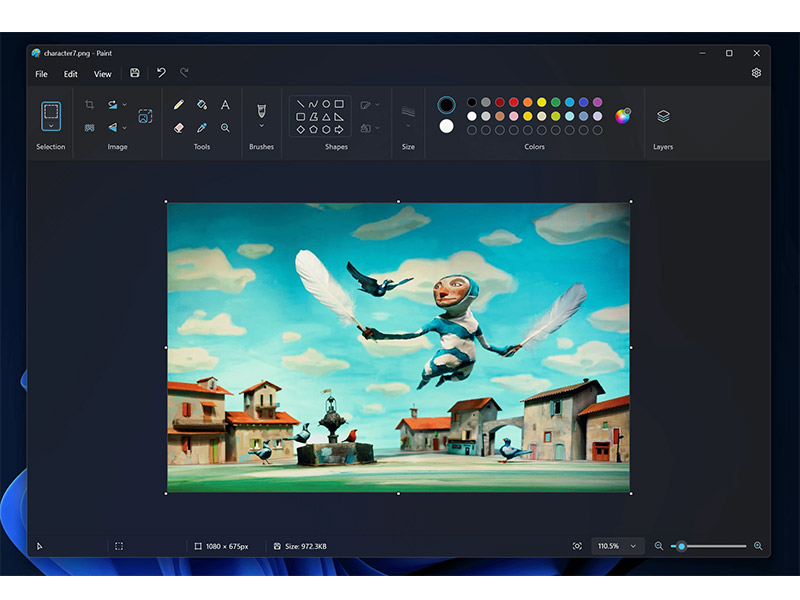This screenshot has width=800, height=600.
Task: Click the Crop icon
Action: (89, 105)
